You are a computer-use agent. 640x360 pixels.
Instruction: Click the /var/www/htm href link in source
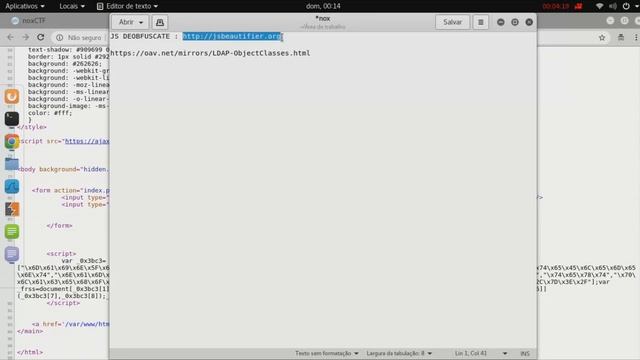(x=87, y=324)
